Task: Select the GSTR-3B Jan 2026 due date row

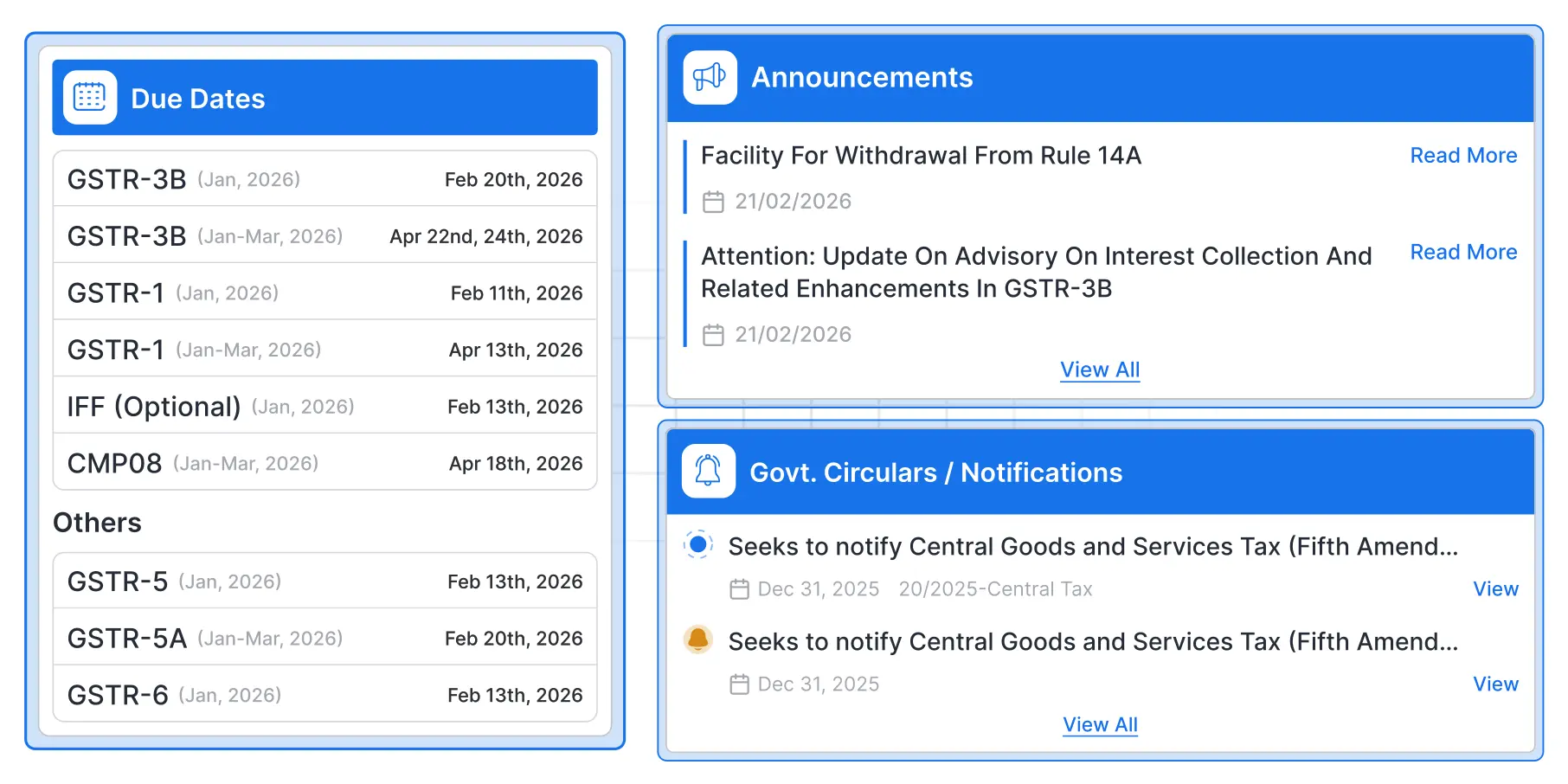Action: [x=325, y=179]
